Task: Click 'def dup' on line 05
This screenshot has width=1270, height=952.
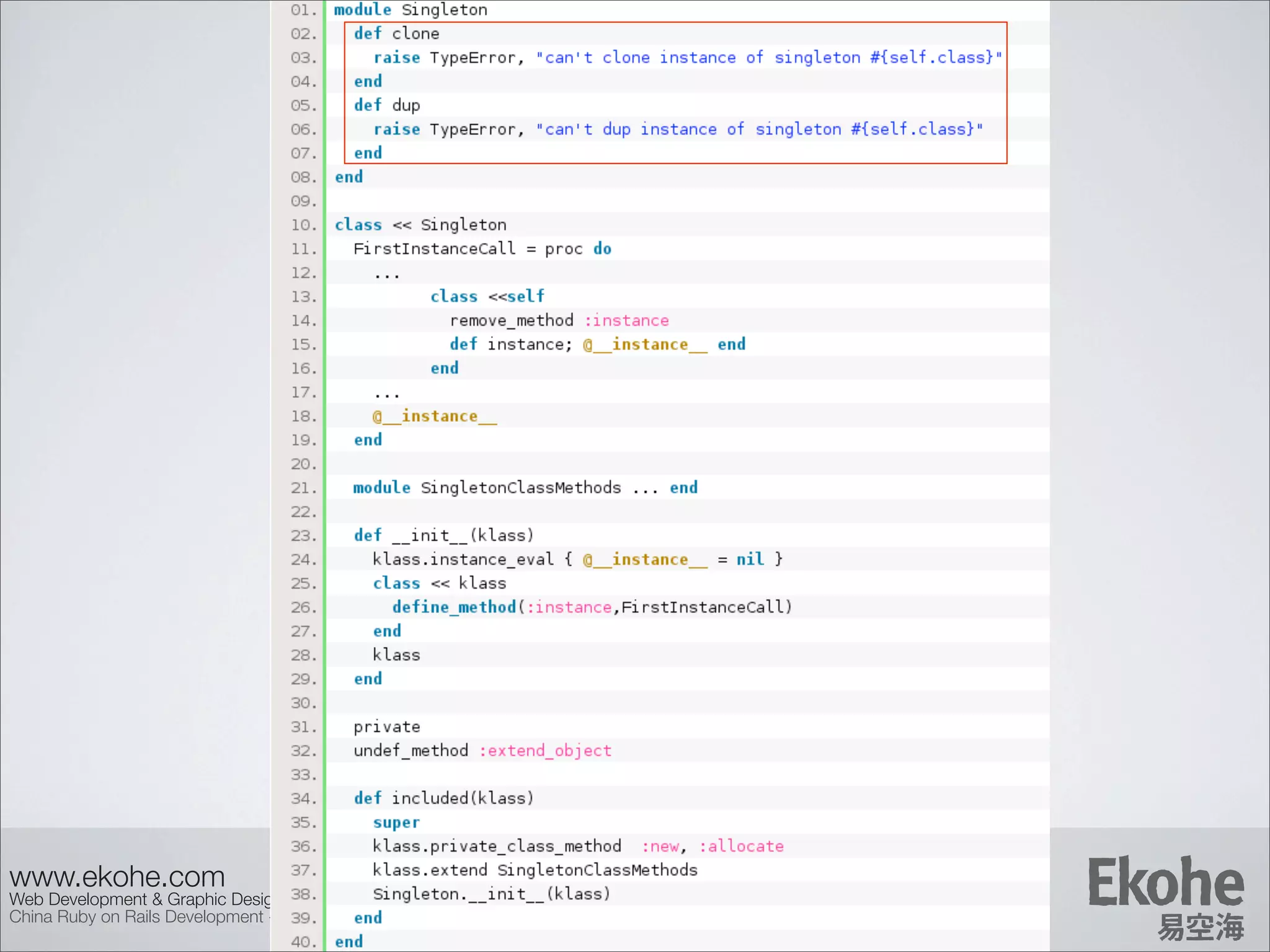Action: (x=387, y=105)
